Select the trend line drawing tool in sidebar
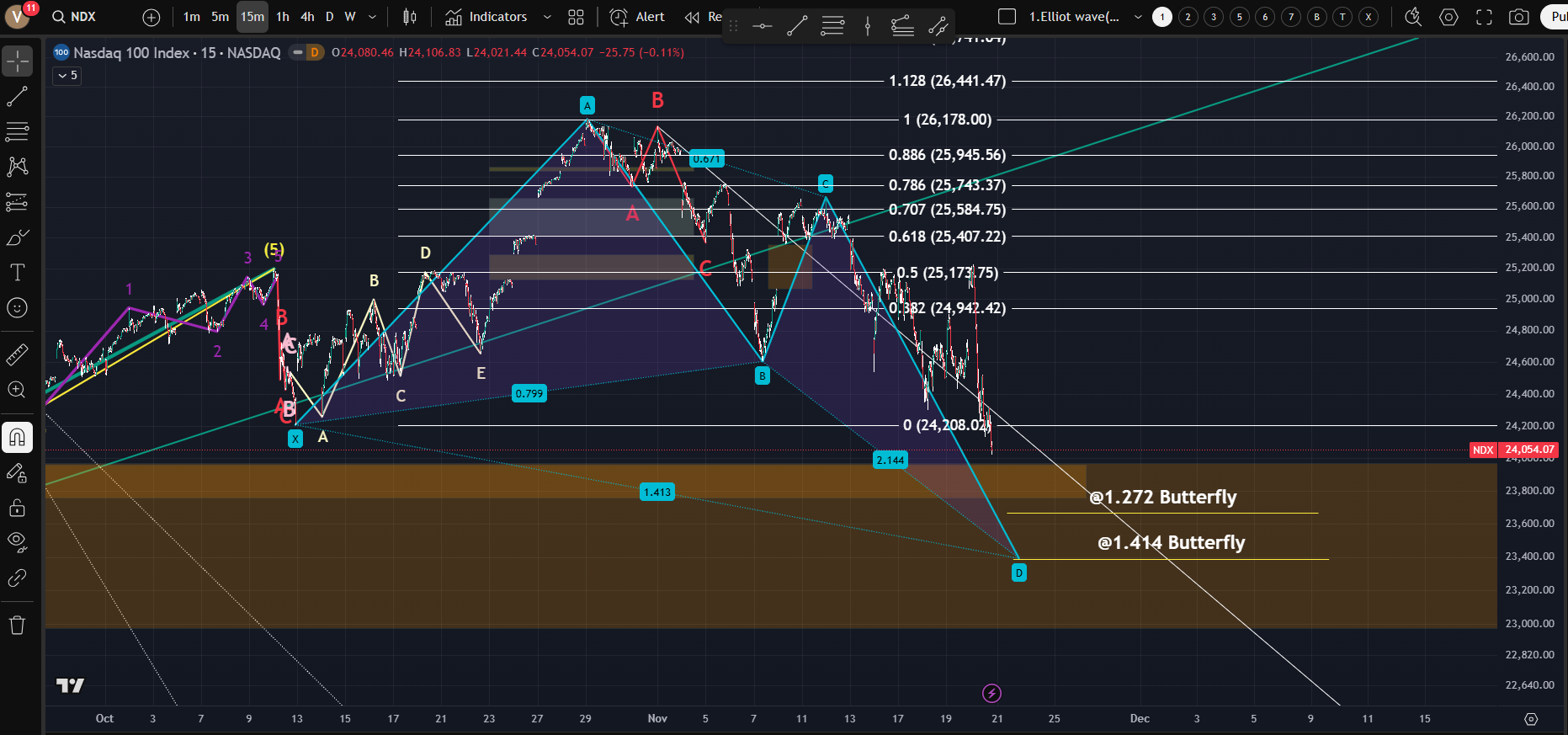Viewport: 1568px width, 735px height. point(17,97)
